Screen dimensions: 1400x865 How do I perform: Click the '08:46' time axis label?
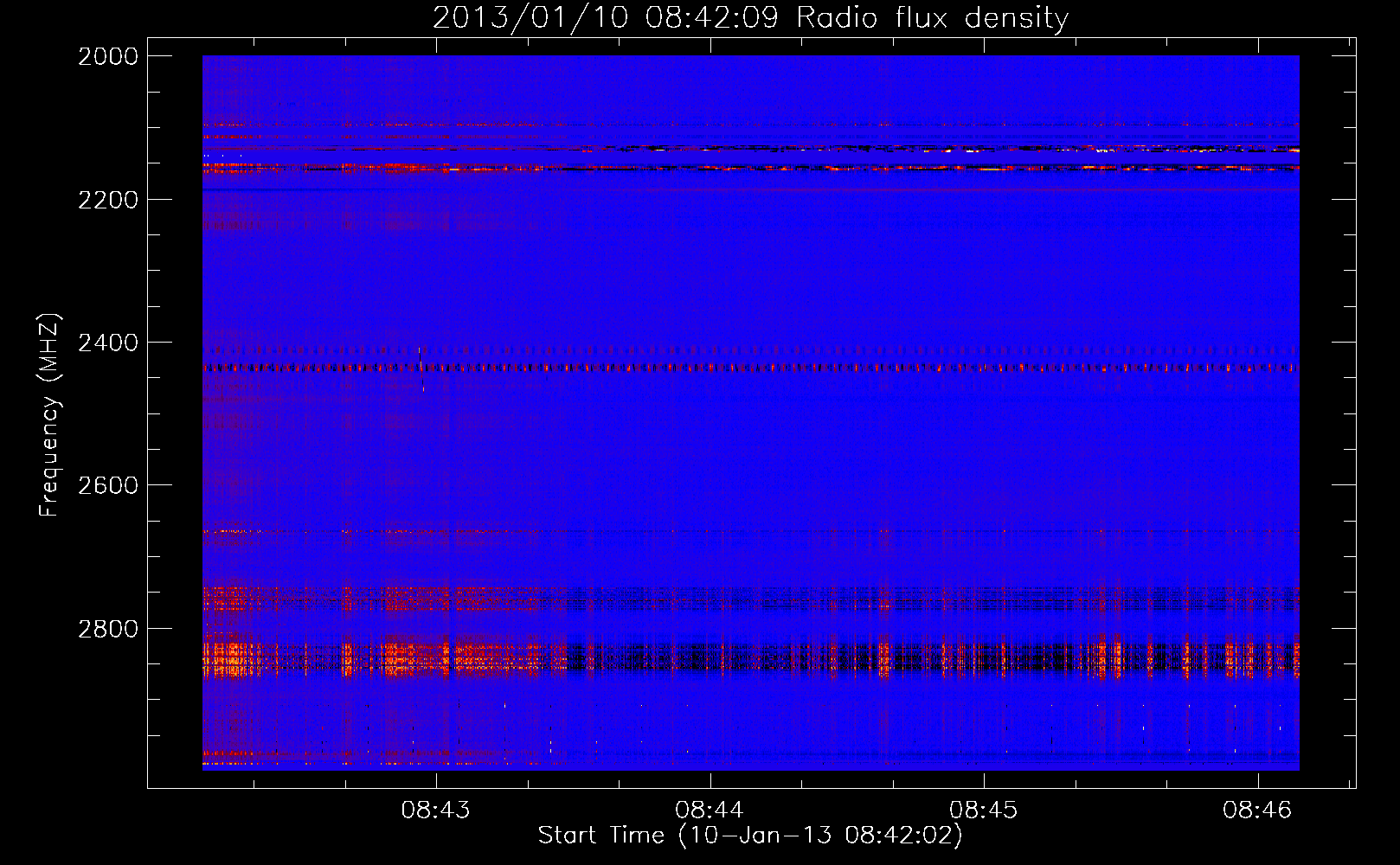1257,810
